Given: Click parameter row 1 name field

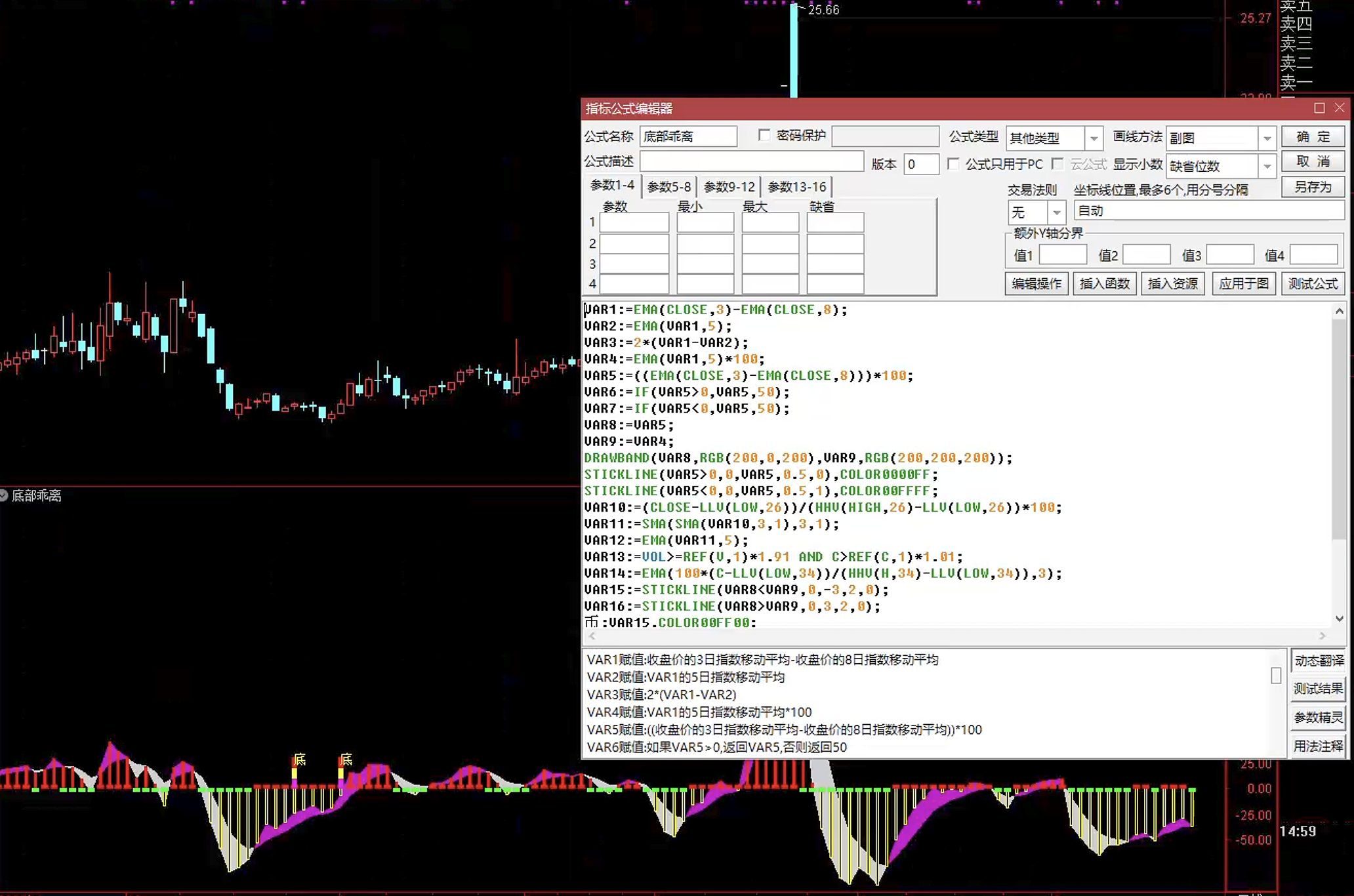Looking at the screenshot, I should (x=634, y=222).
